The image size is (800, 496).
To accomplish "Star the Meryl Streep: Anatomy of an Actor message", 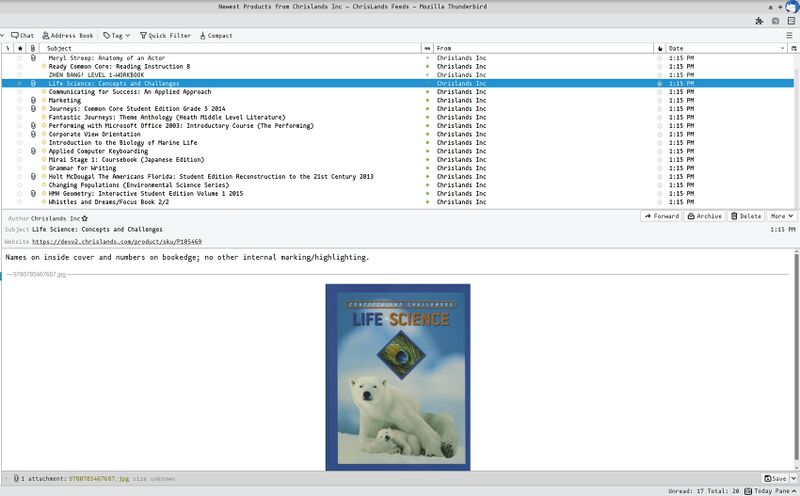I will pyautogui.click(x=20, y=58).
